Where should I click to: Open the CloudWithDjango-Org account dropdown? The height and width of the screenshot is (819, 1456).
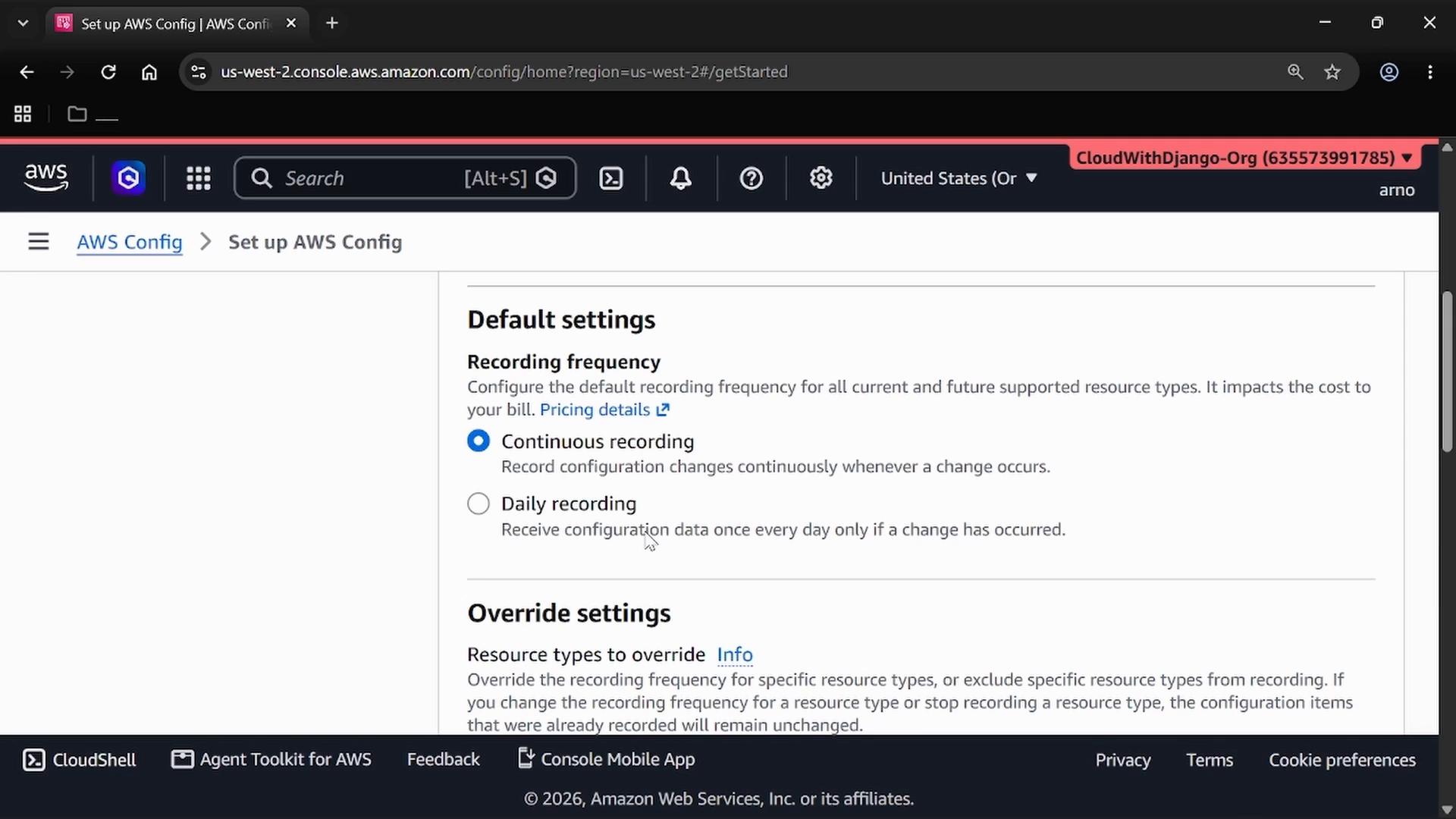1244,158
